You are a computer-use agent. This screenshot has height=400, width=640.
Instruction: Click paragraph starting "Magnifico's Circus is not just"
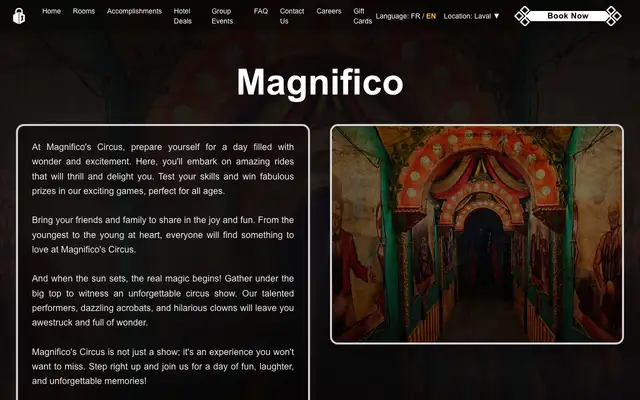click(163, 366)
